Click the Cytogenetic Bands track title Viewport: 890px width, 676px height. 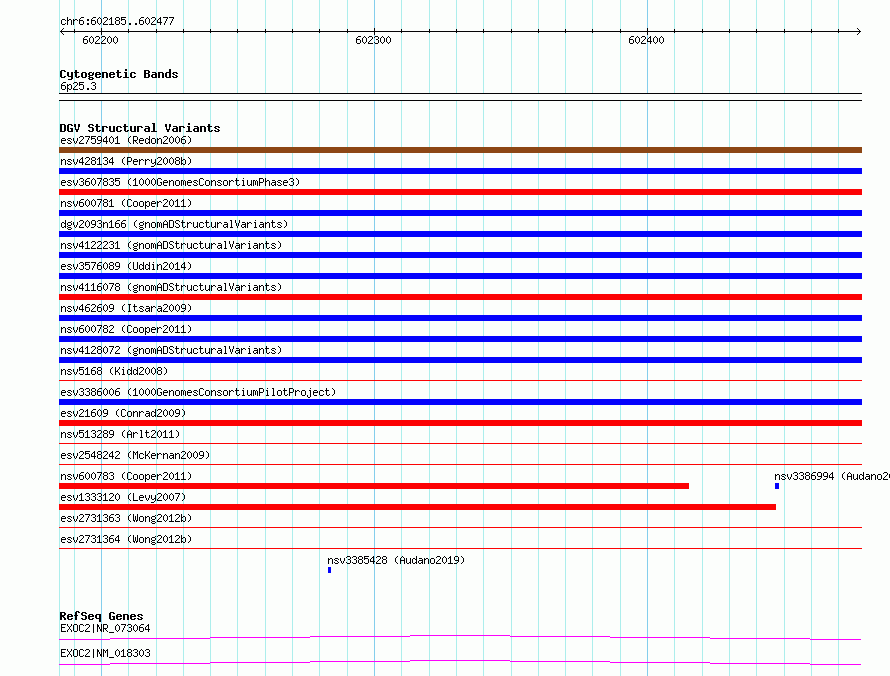(119, 74)
